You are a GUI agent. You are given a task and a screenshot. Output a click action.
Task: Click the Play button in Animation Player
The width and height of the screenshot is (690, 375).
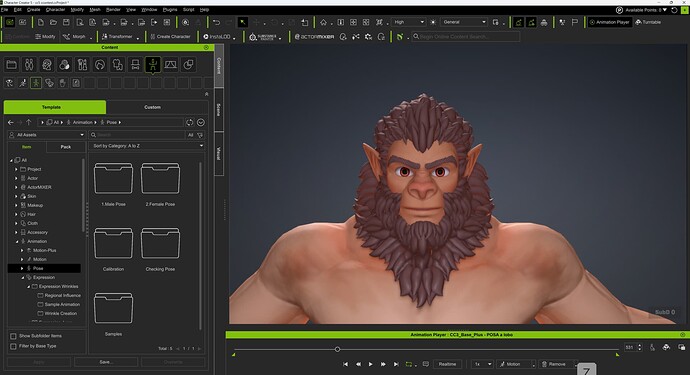(x=370, y=364)
